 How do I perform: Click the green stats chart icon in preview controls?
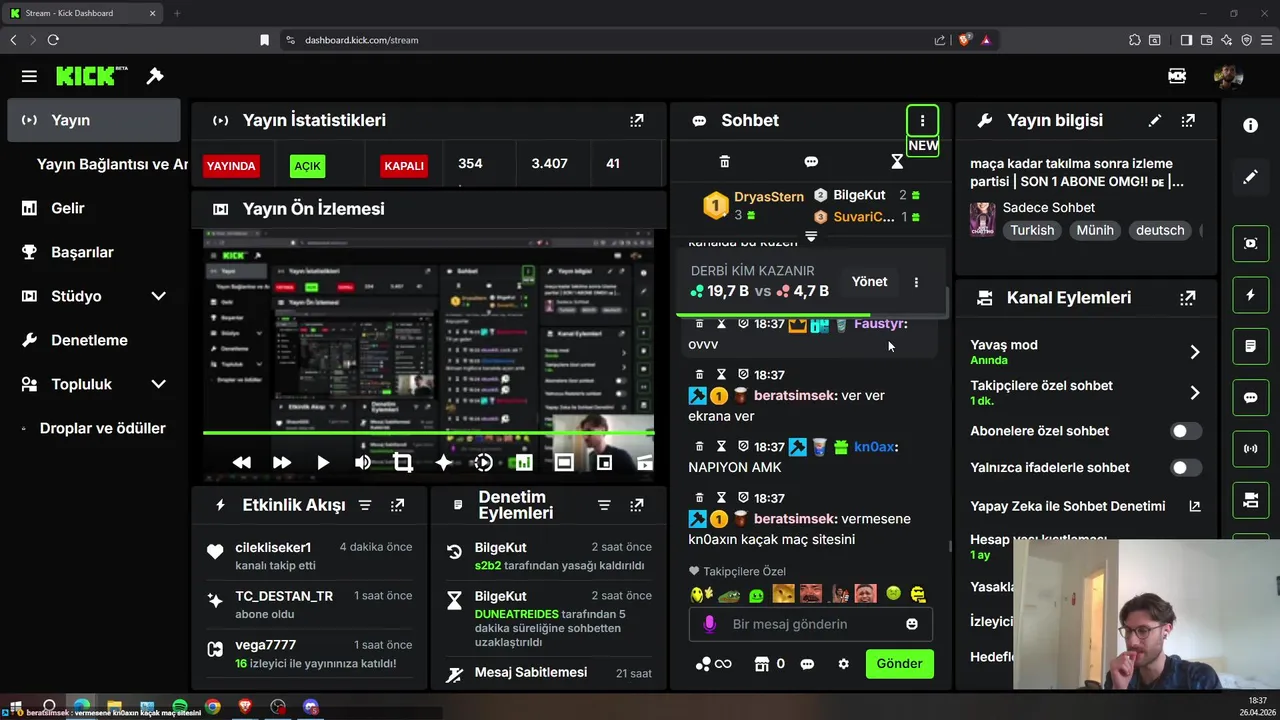click(523, 462)
